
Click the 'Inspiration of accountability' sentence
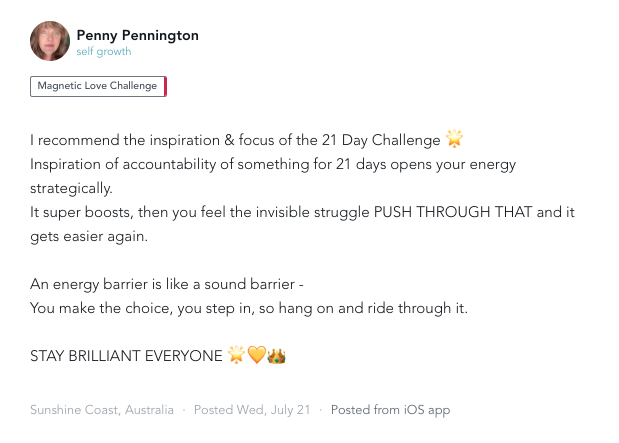[272, 164]
